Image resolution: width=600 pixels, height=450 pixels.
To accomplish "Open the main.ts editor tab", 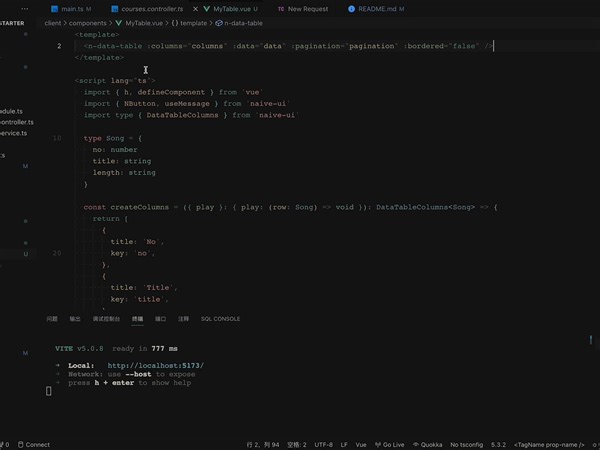I will [x=72, y=9].
